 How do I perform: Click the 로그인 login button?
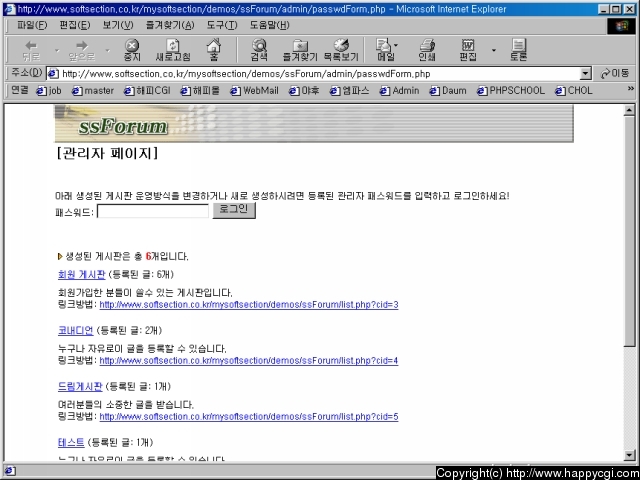coord(234,210)
